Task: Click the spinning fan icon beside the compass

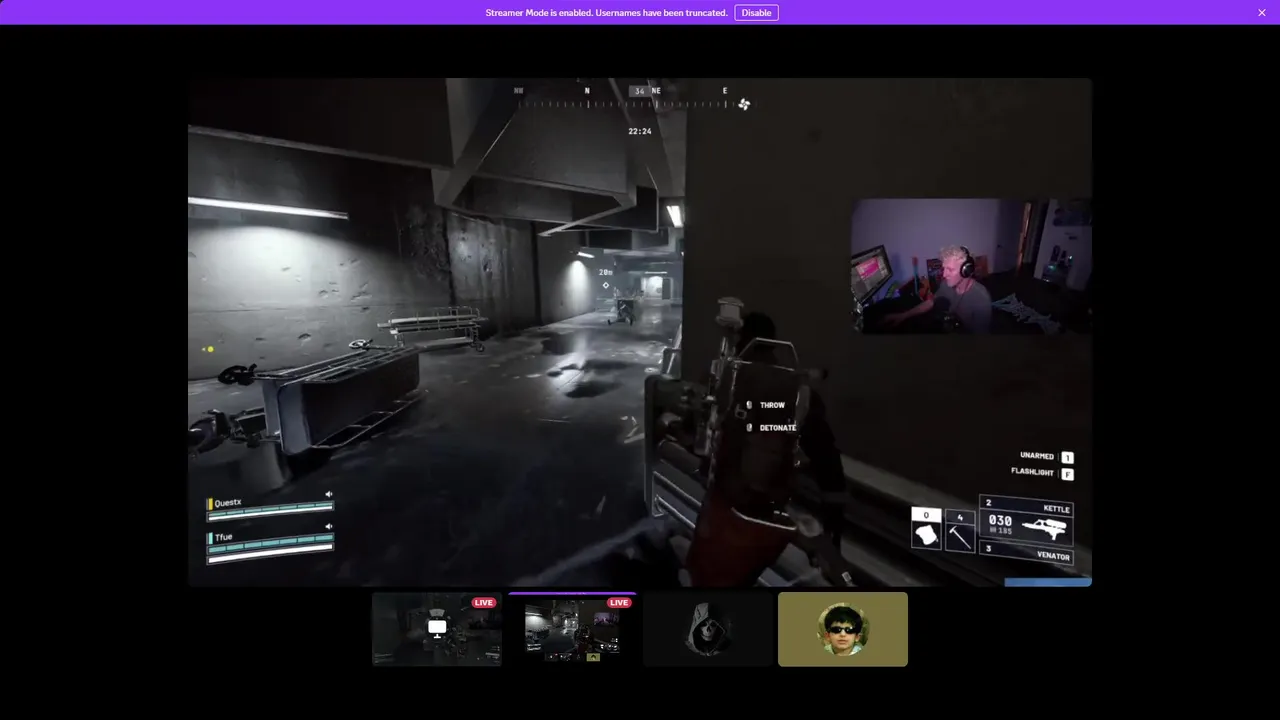Action: point(744,104)
